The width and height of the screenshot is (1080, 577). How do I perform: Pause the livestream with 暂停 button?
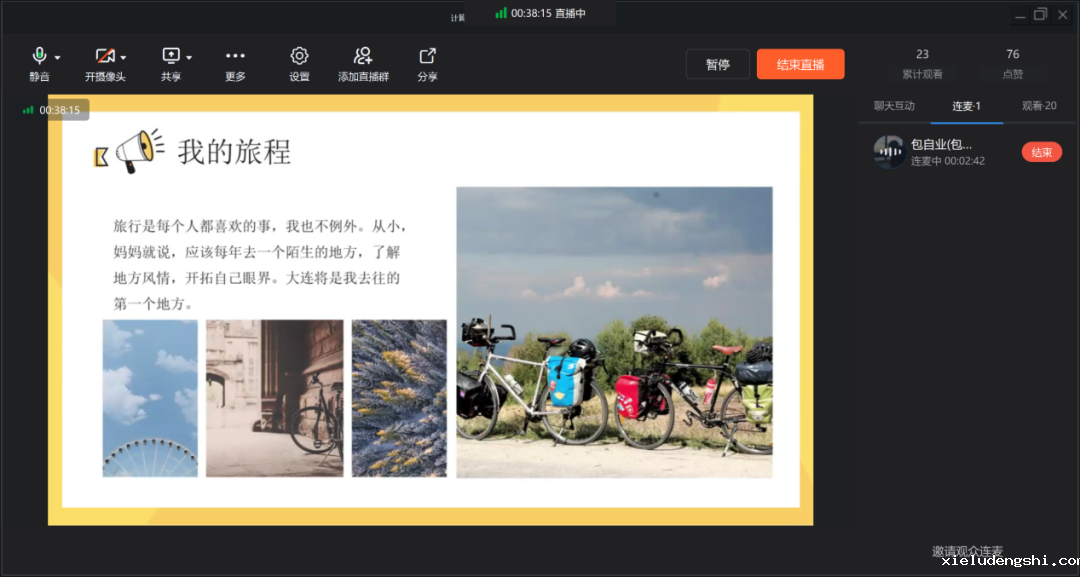[717, 64]
